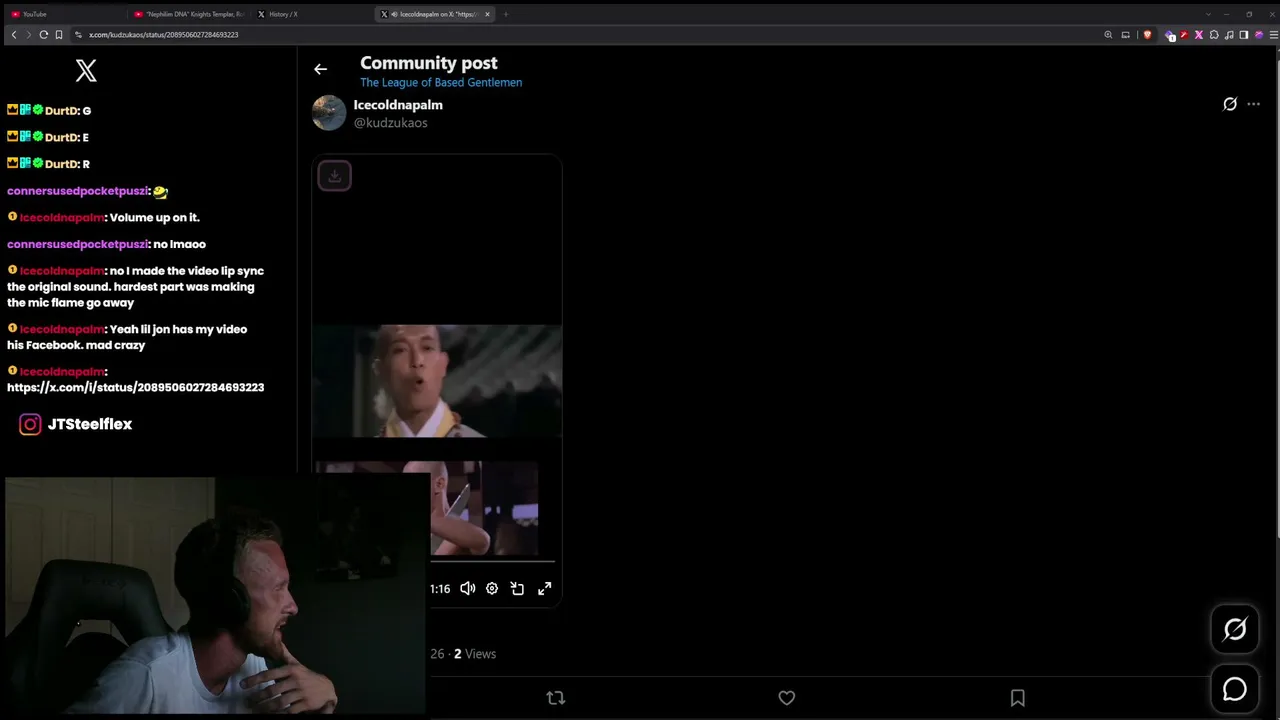
Task: Open the music note media control icon
Action: pyautogui.click(x=1229, y=35)
